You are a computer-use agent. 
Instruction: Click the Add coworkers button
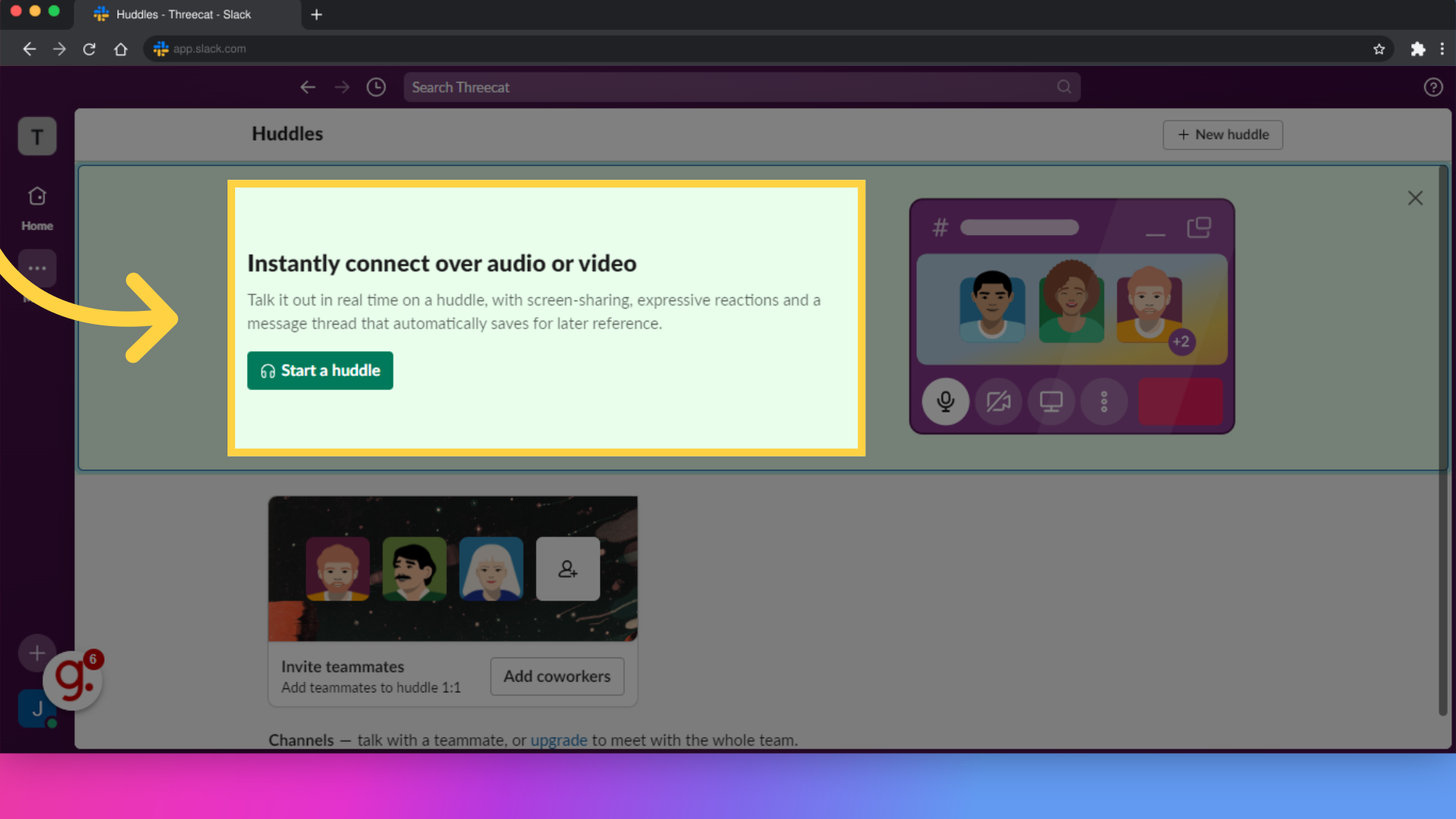point(557,676)
